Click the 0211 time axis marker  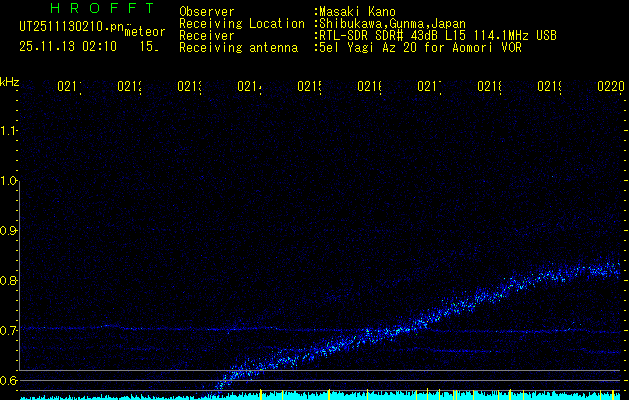69,87
